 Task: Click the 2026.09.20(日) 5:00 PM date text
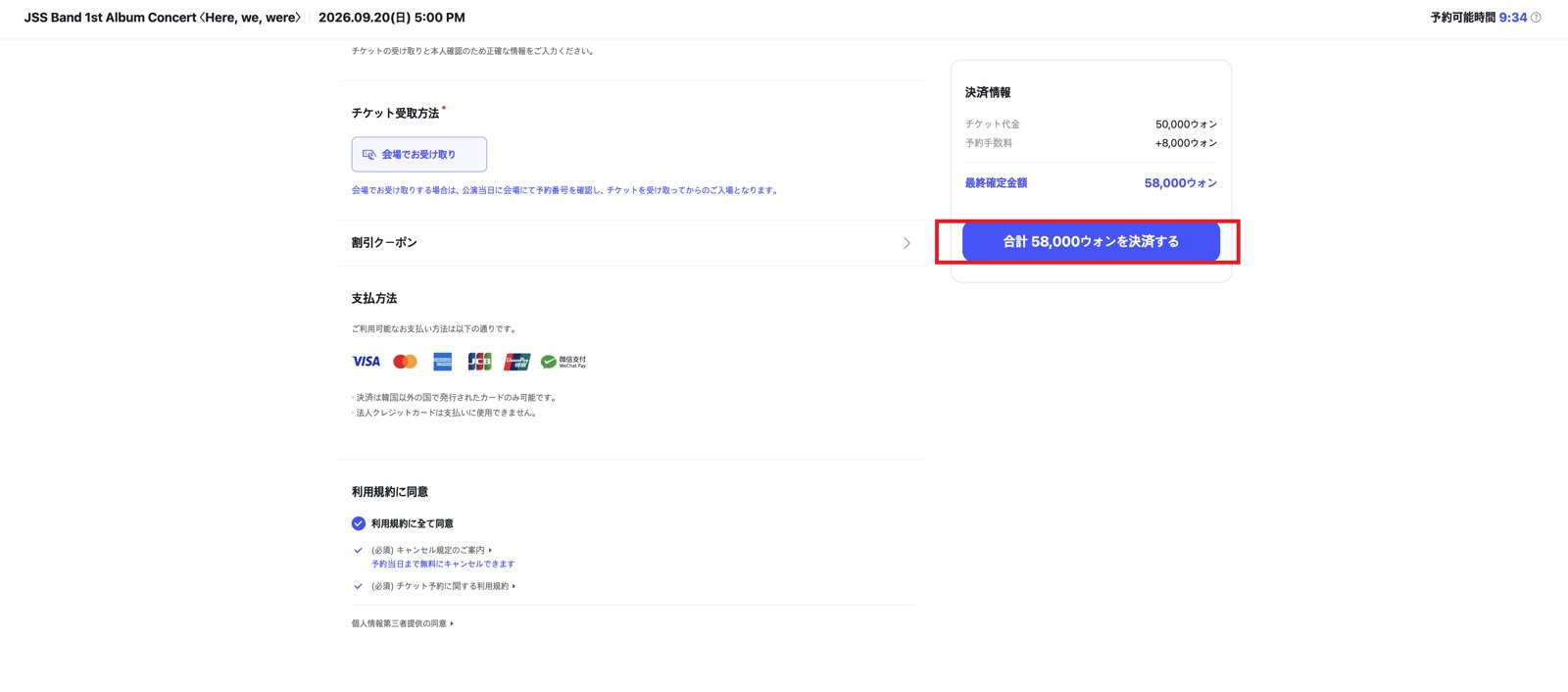pos(392,18)
